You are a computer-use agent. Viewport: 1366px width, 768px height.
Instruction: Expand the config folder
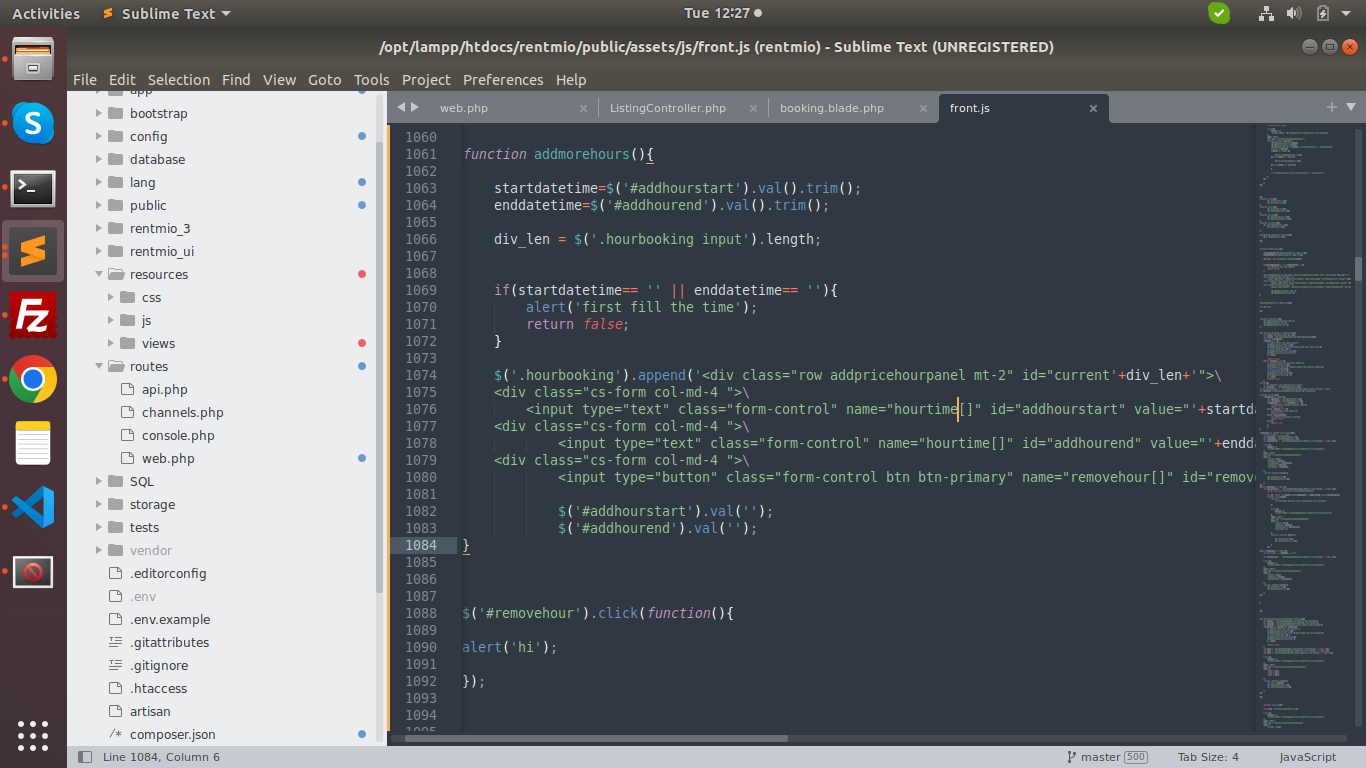(99, 136)
